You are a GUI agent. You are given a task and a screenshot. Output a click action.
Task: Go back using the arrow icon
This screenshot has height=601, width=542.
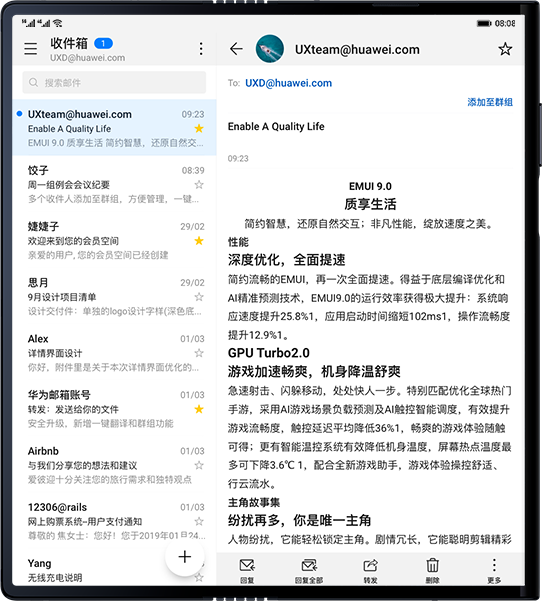pos(236,49)
